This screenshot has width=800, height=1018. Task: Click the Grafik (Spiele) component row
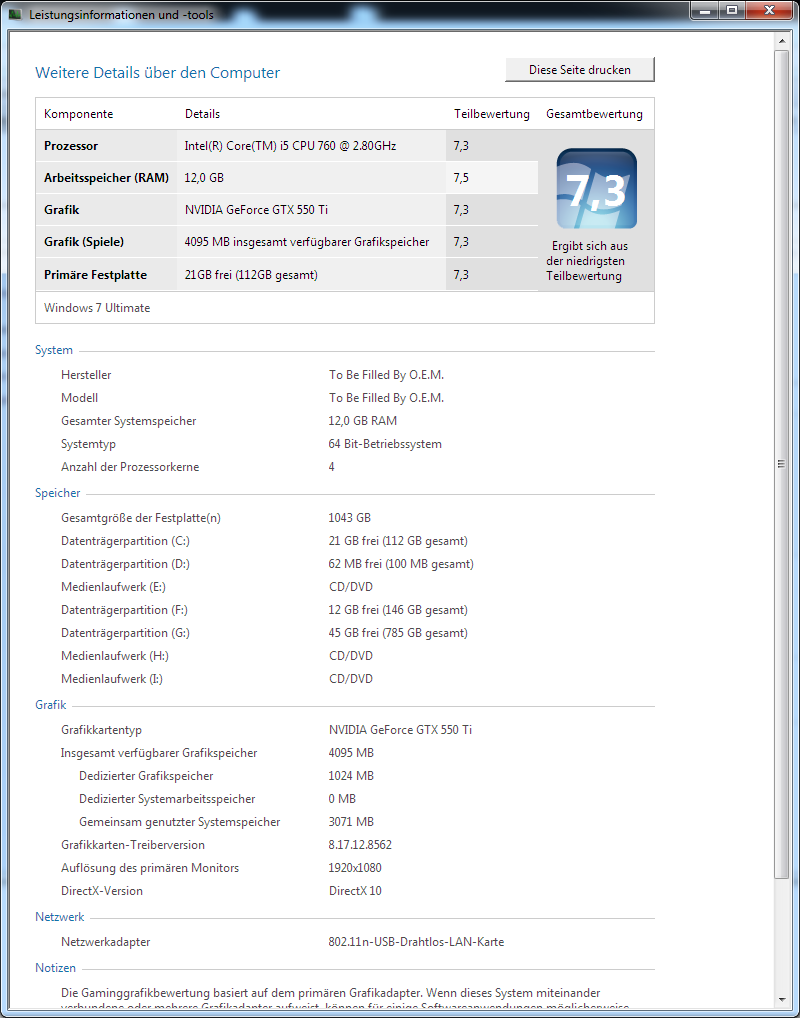click(286, 242)
